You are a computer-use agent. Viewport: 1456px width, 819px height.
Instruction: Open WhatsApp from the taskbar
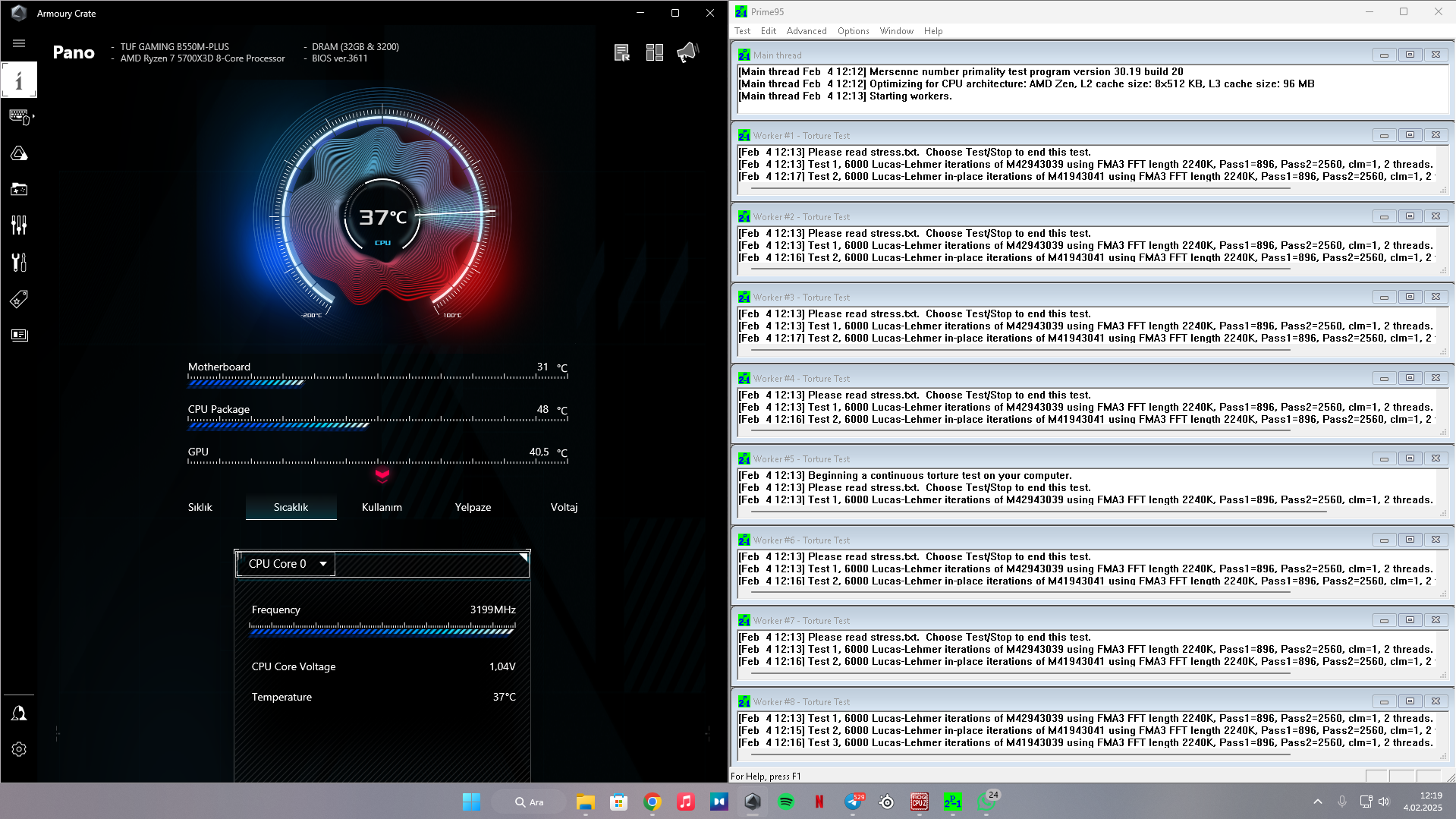click(x=986, y=802)
